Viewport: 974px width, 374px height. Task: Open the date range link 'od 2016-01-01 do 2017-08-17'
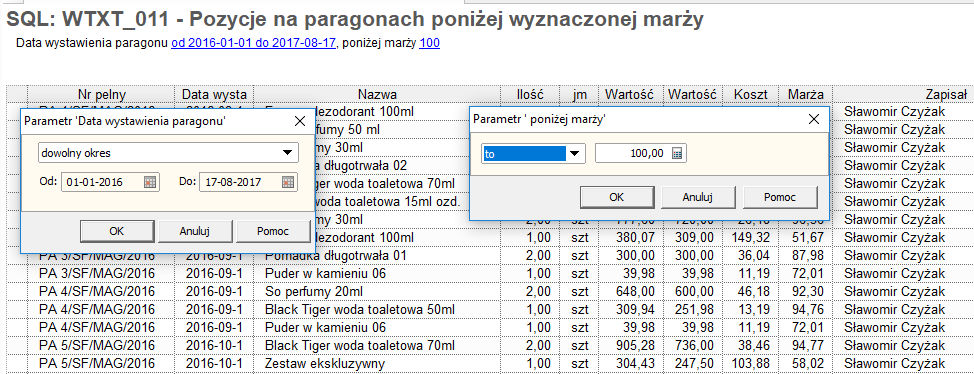(253, 43)
